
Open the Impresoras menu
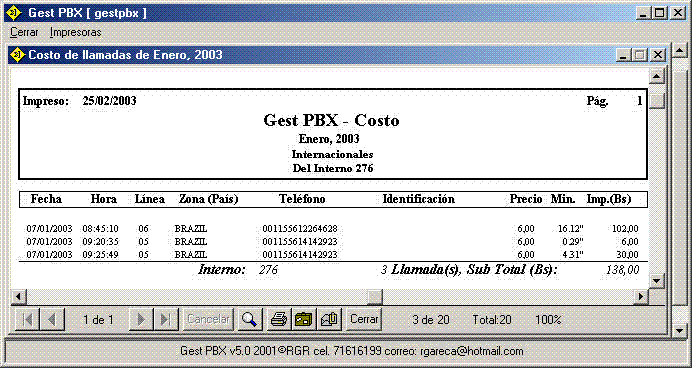click(x=75, y=32)
